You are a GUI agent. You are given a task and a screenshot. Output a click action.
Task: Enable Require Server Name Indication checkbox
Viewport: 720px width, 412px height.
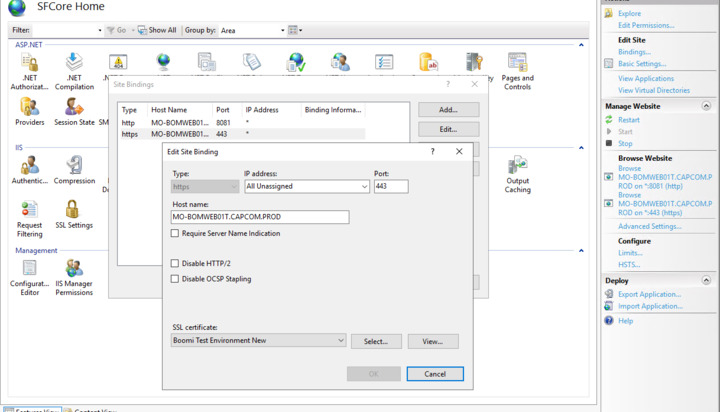coord(175,233)
